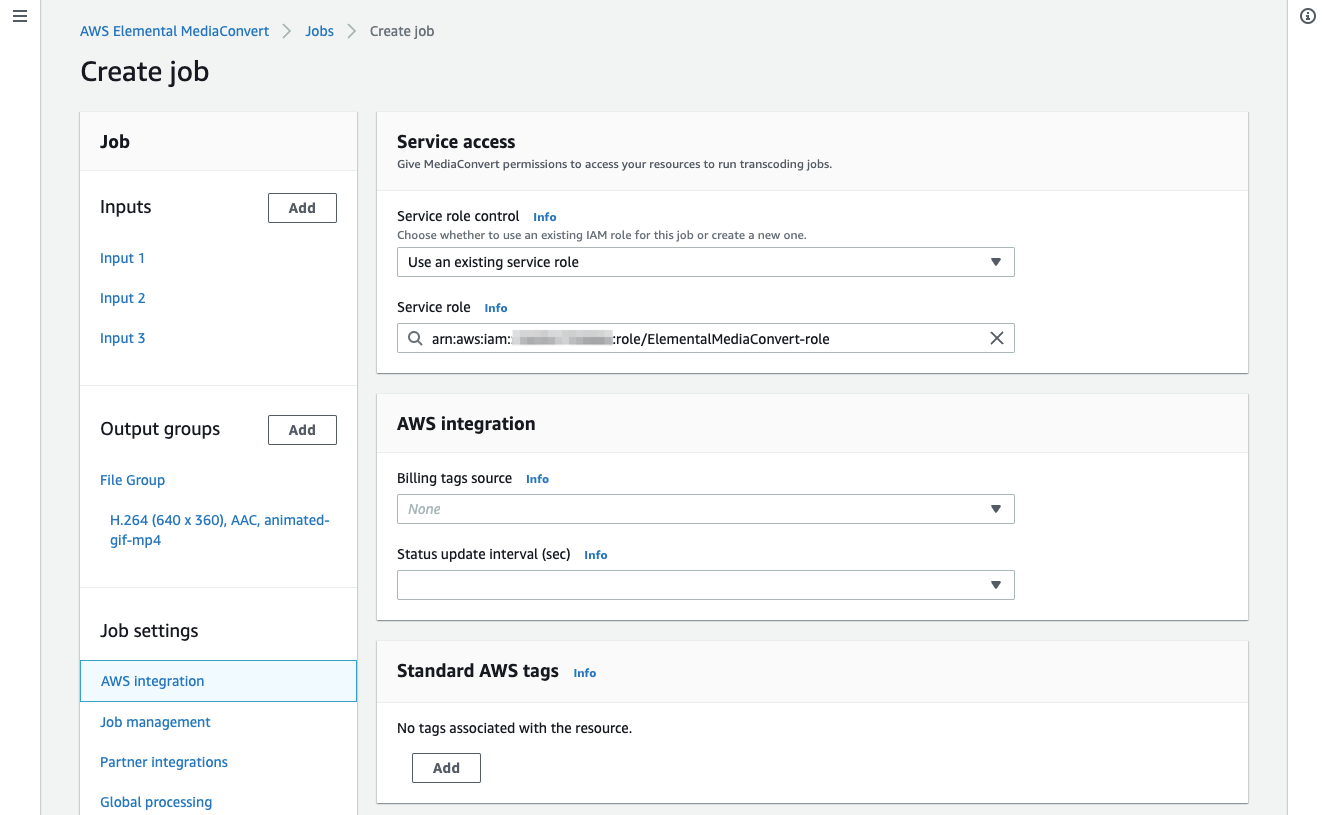The height and width of the screenshot is (815, 1328).
Task: Click No tags associated with the resource text
Action: pos(514,728)
